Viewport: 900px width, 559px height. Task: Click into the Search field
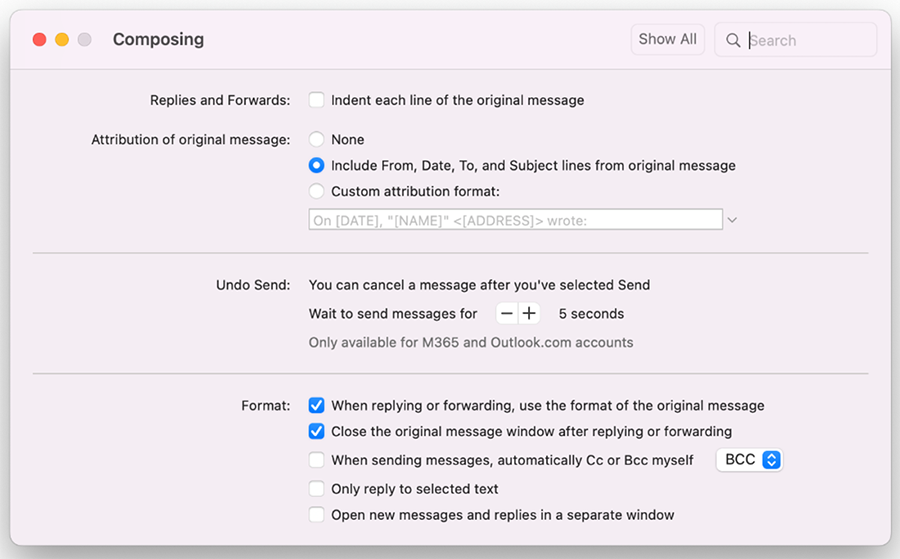[808, 40]
